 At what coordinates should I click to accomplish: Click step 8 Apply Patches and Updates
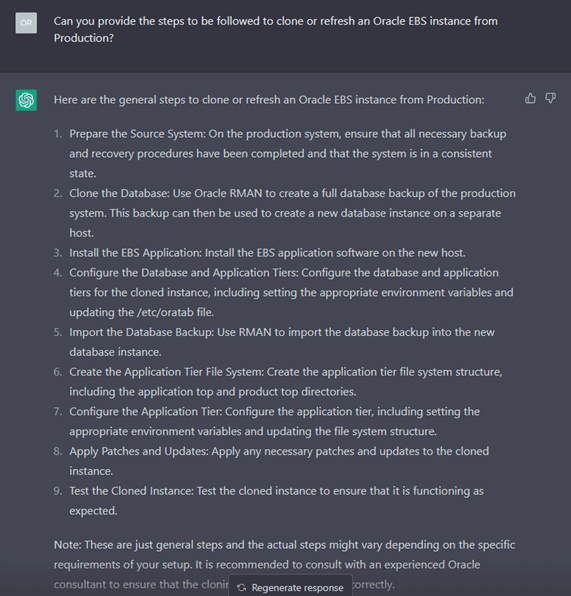pos(279,461)
